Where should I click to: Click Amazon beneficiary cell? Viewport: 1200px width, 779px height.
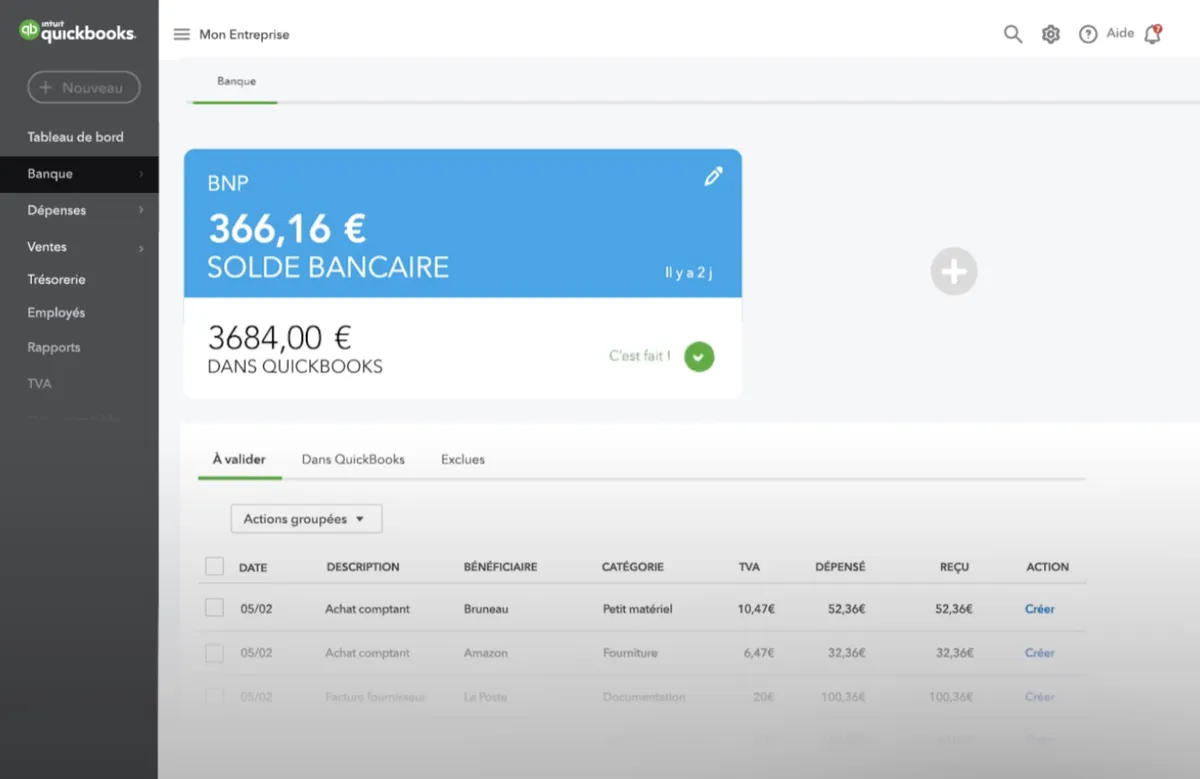[486, 653]
